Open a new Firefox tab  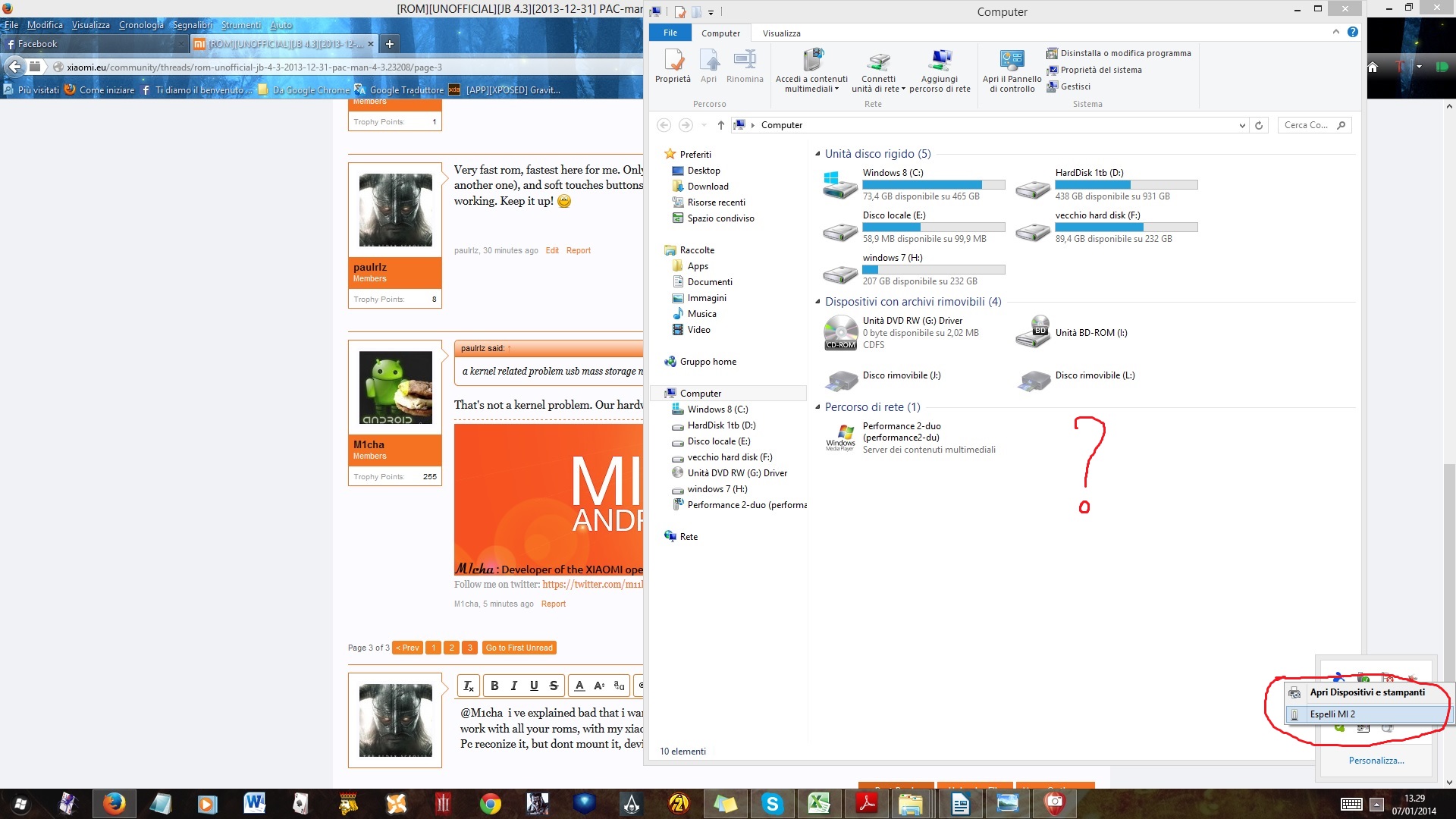(x=389, y=44)
